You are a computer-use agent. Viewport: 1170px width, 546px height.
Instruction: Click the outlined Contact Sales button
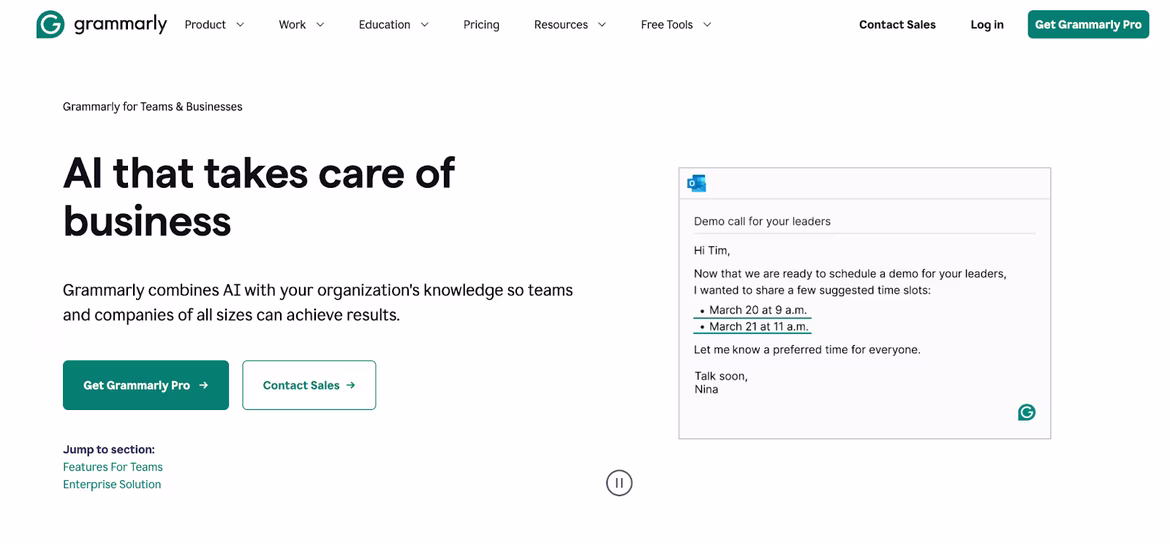tap(309, 385)
